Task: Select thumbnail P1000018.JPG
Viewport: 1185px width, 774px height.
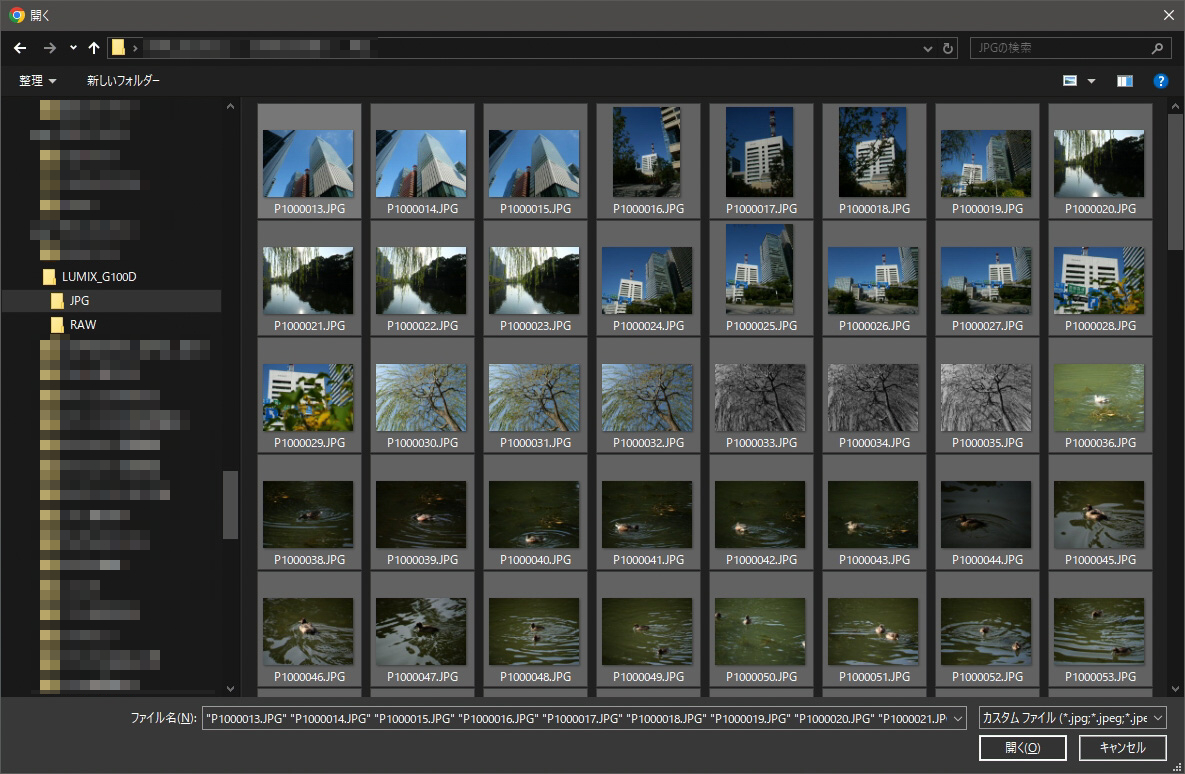Action: (x=874, y=161)
